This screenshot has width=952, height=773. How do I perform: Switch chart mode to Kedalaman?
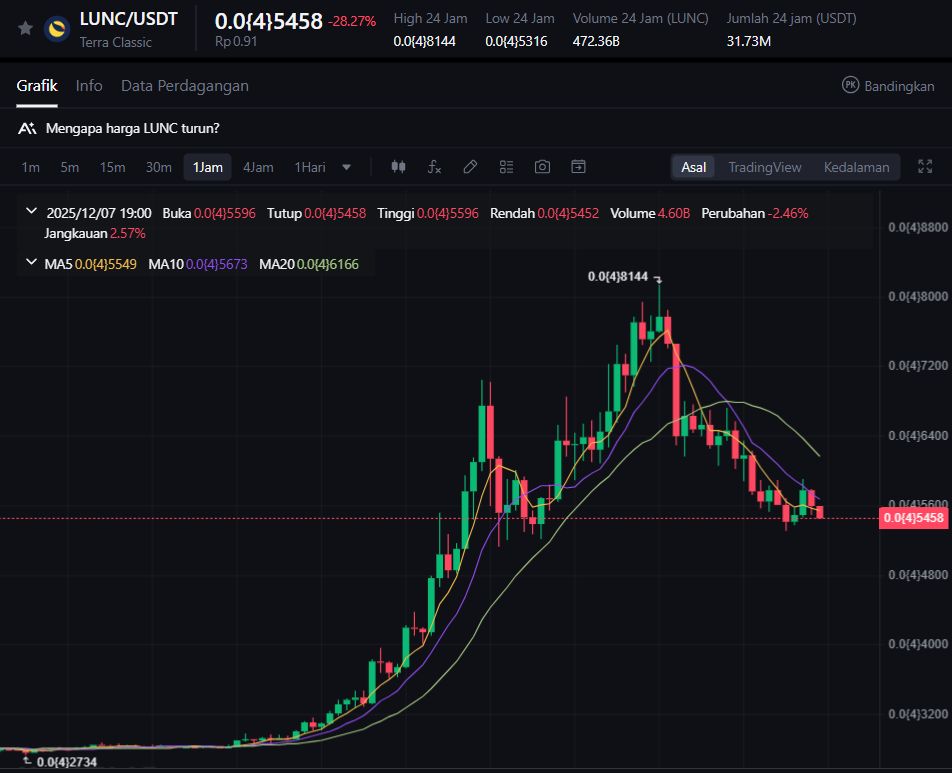pyautogui.click(x=856, y=167)
